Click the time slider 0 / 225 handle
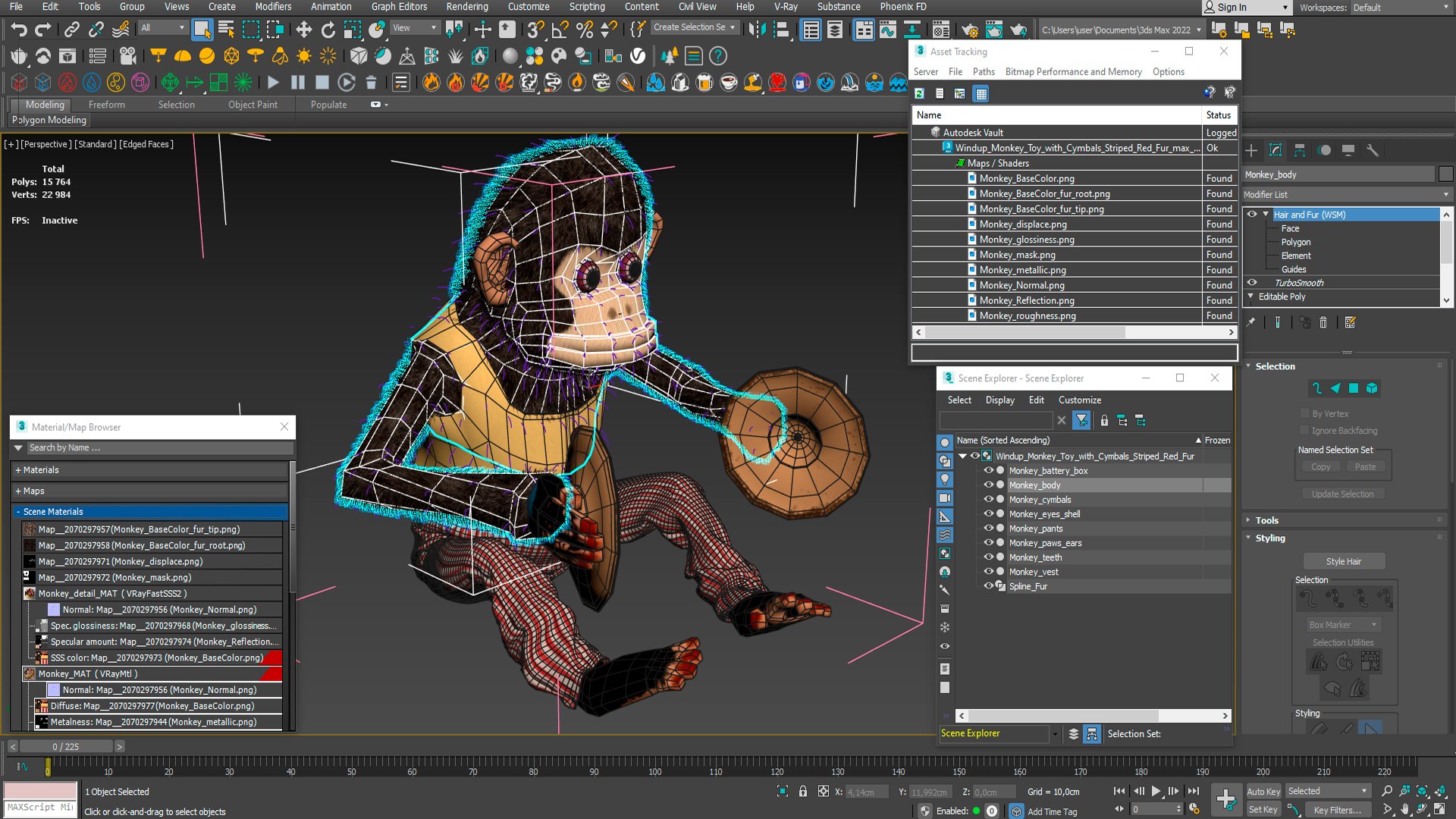The width and height of the screenshot is (1456, 819). (66, 747)
